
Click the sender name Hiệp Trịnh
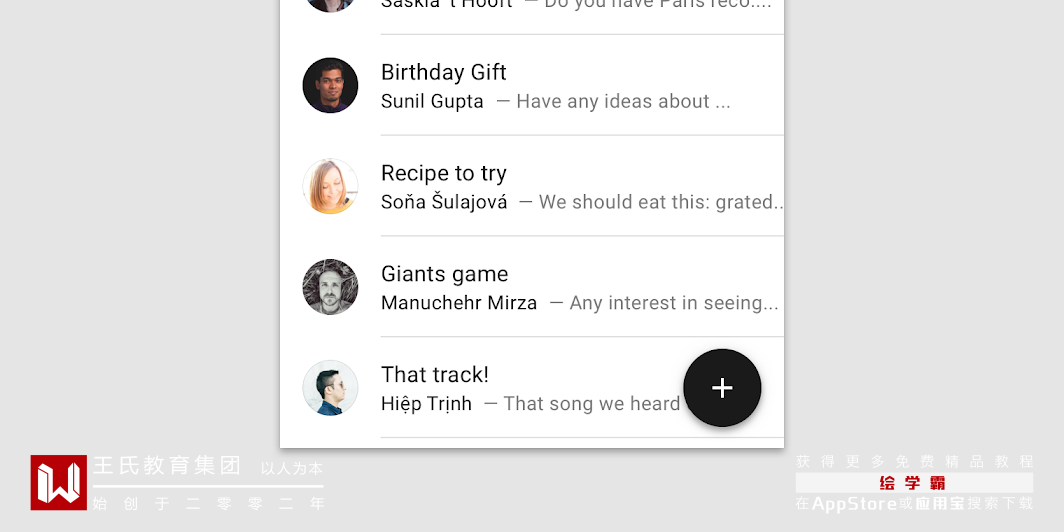point(426,404)
